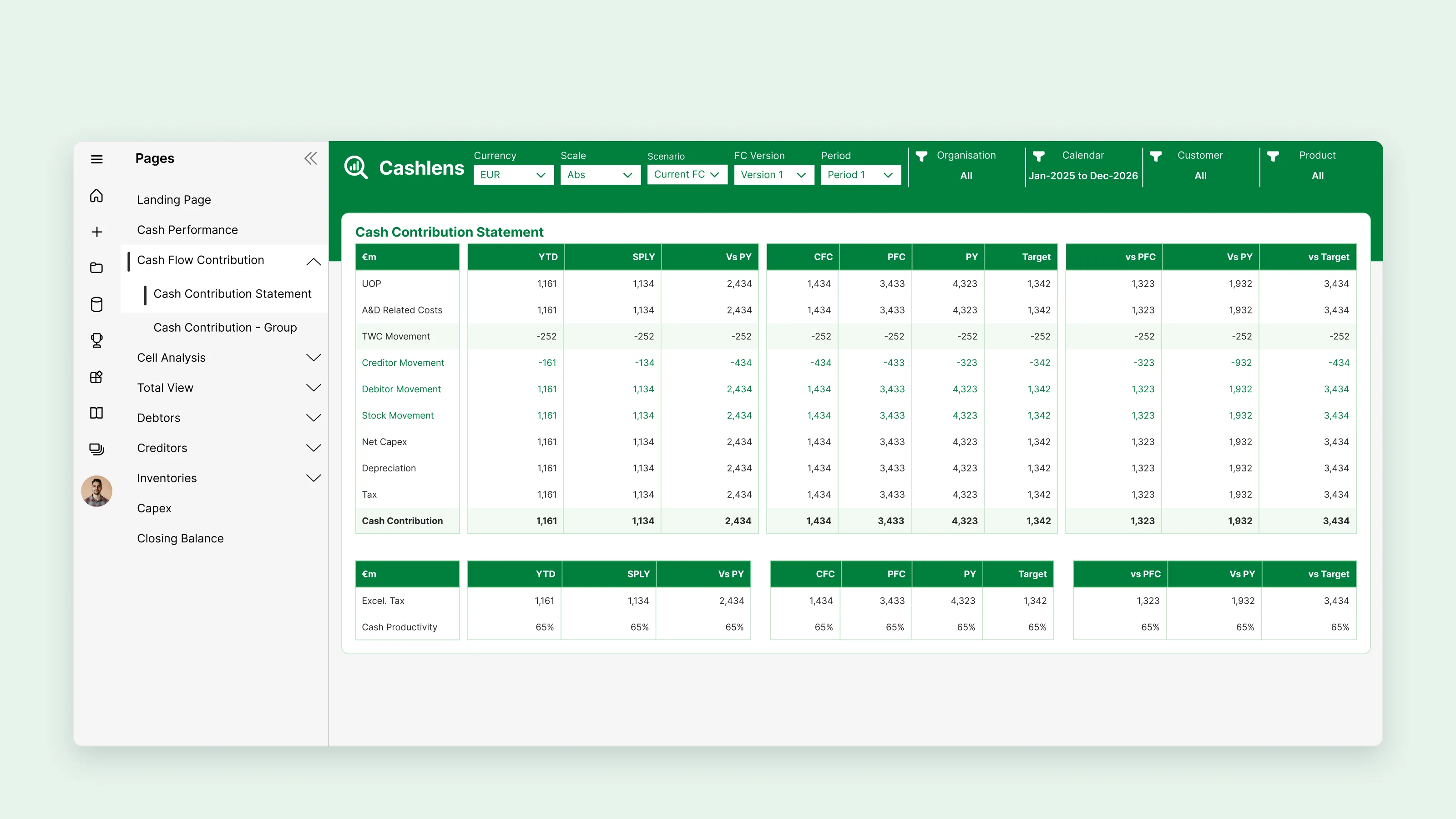Go to Cash Performance page
This screenshot has height=819, width=1456.
(187, 229)
